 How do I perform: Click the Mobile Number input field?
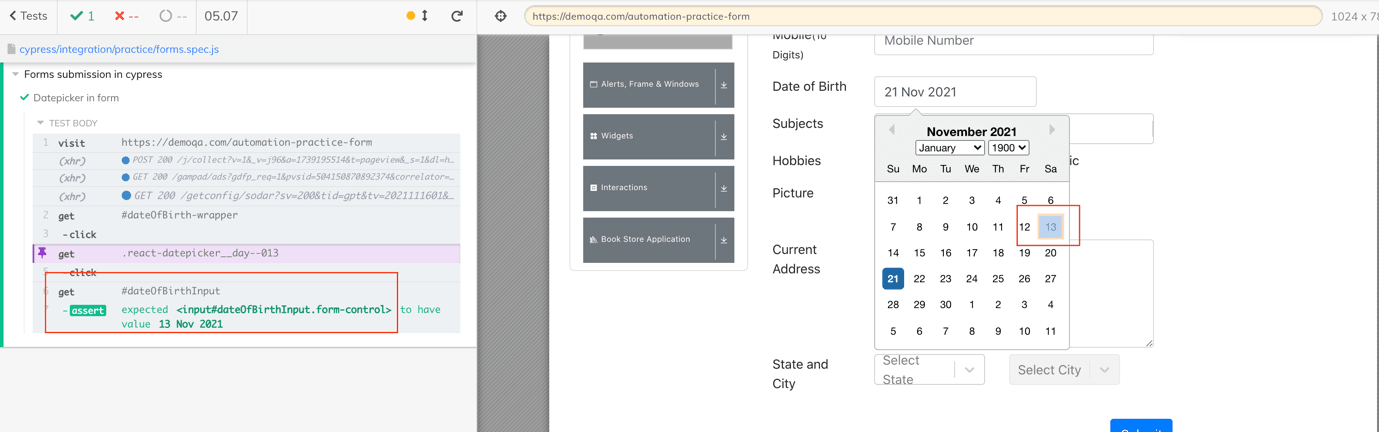click(1012, 41)
